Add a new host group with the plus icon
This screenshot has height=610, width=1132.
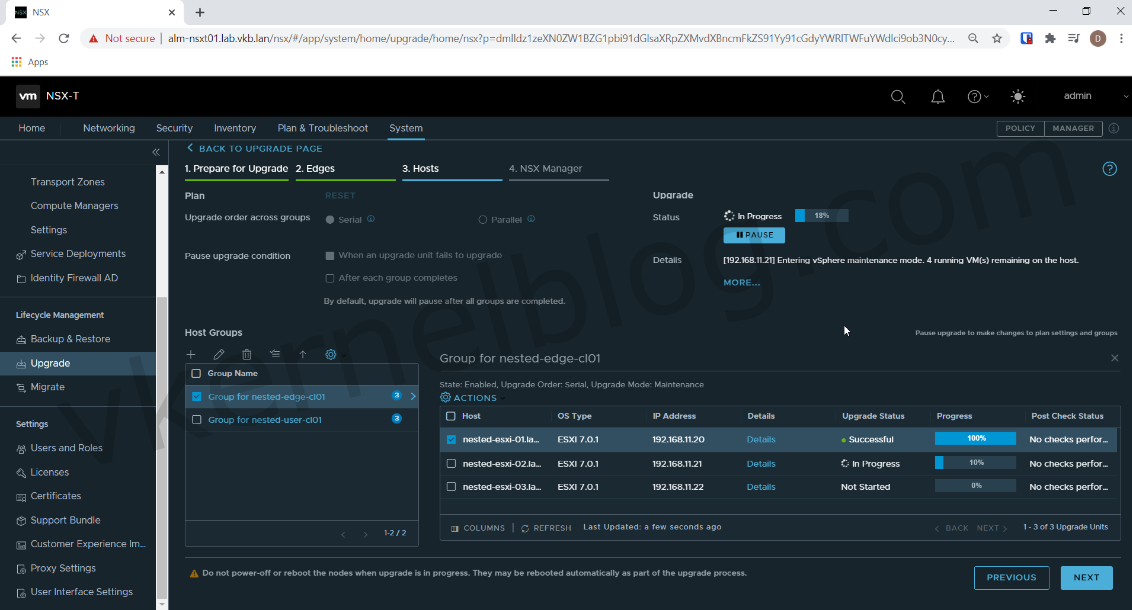click(191, 354)
